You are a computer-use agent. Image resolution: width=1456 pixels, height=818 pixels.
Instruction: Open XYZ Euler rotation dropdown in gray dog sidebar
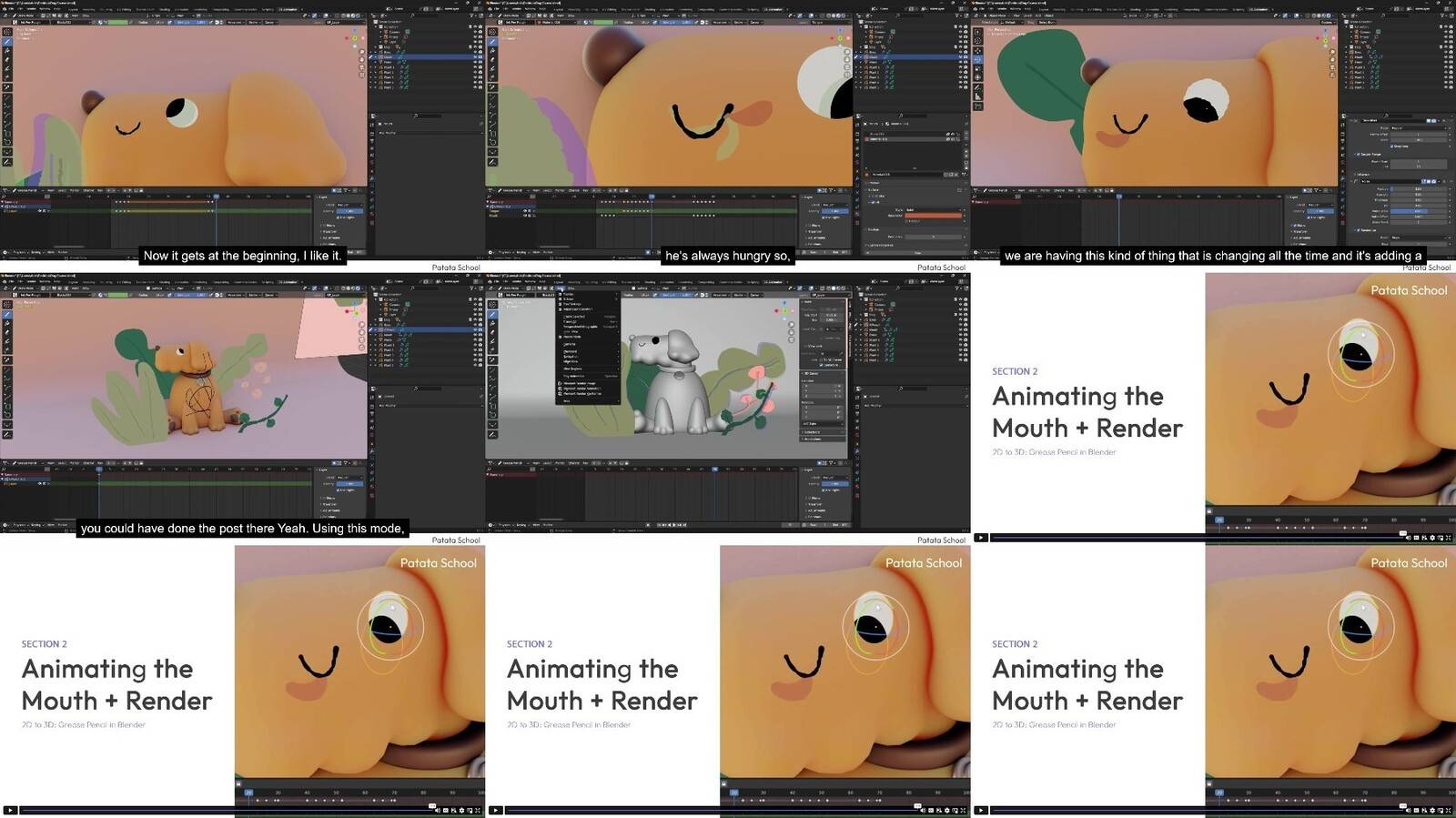coord(824,424)
